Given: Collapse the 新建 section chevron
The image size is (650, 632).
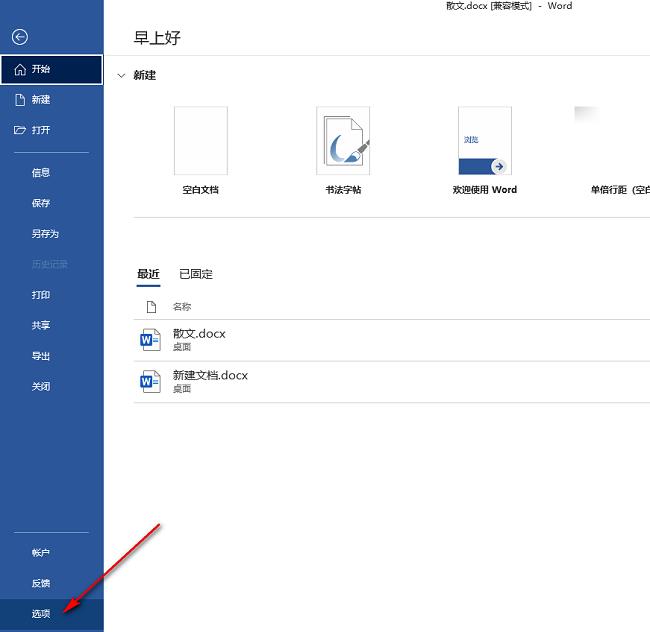Looking at the screenshot, I should click(121, 75).
